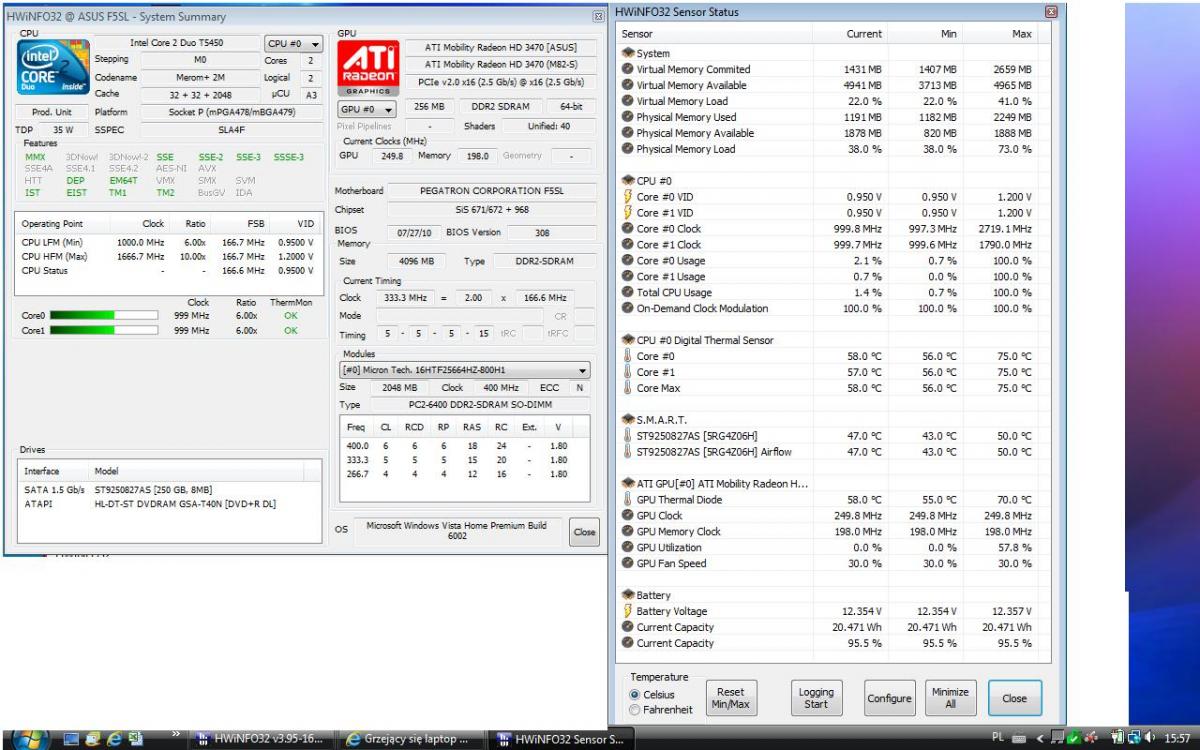Click Close in the Sensor Status window

coord(1014,698)
